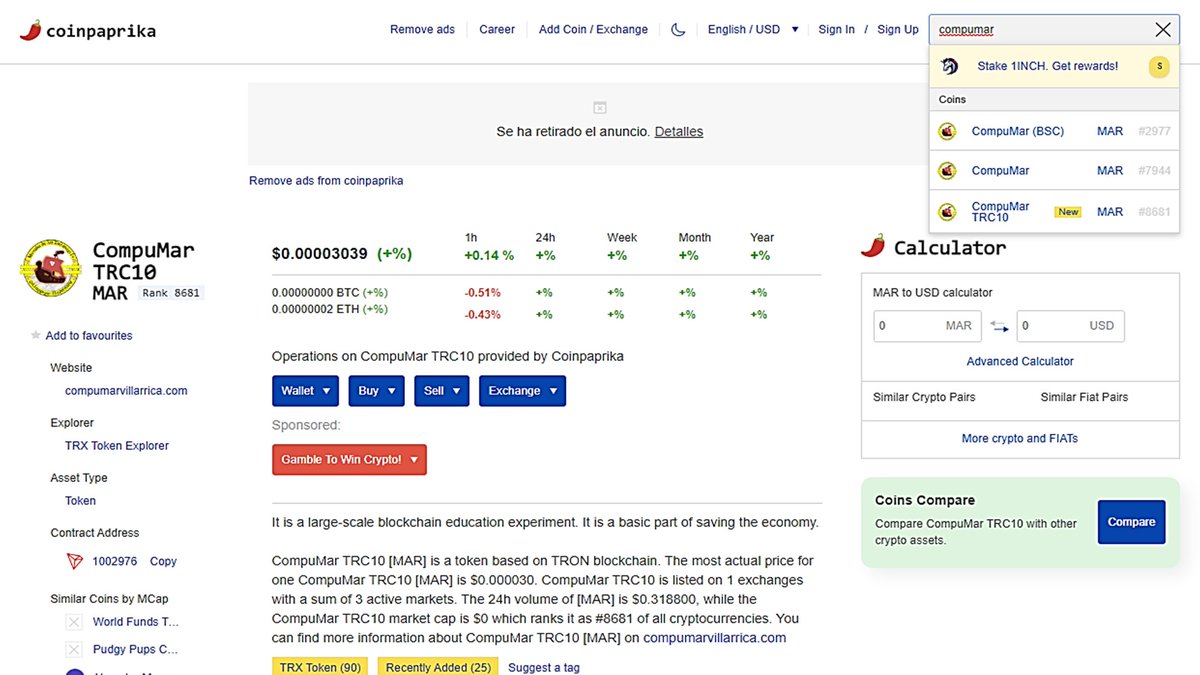Viewport: 1200px width, 675px height.
Task: Select the Stake 1INCH promo row
Action: pos(1054,67)
